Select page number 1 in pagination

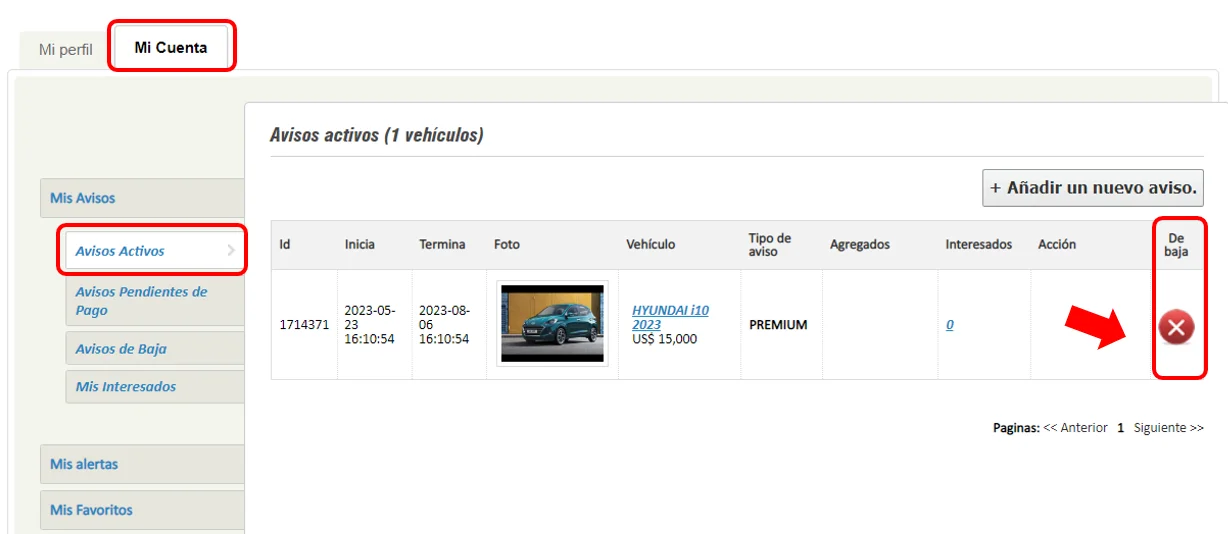tap(1120, 428)
